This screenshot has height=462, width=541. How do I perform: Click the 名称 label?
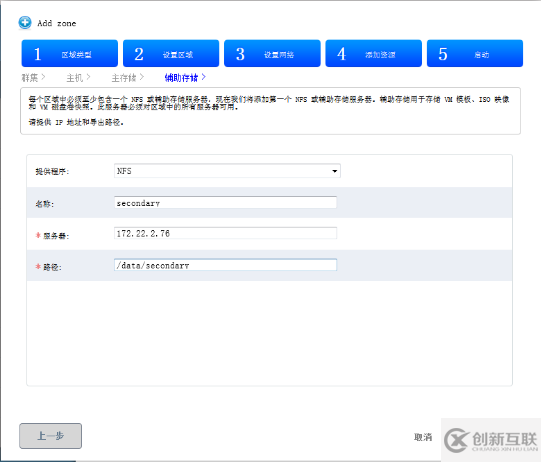(45, 204)
